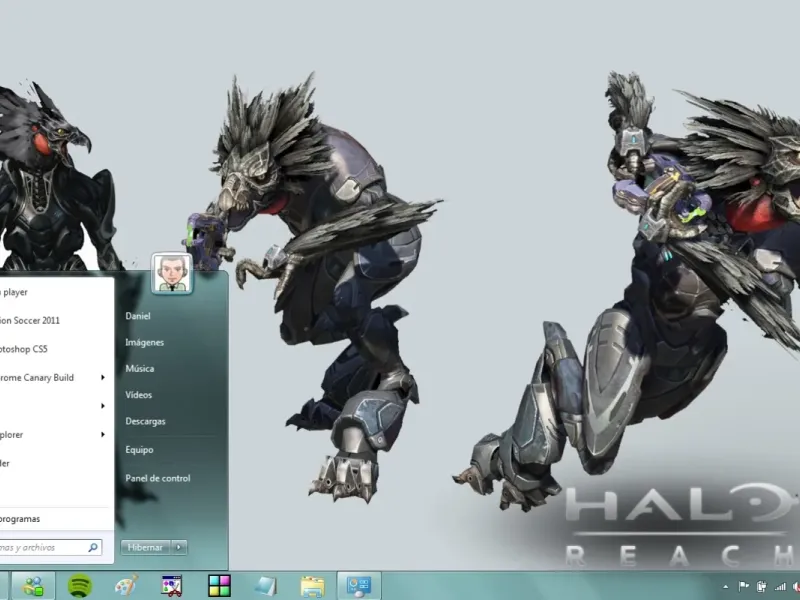Click the Hibernar button

145,547
